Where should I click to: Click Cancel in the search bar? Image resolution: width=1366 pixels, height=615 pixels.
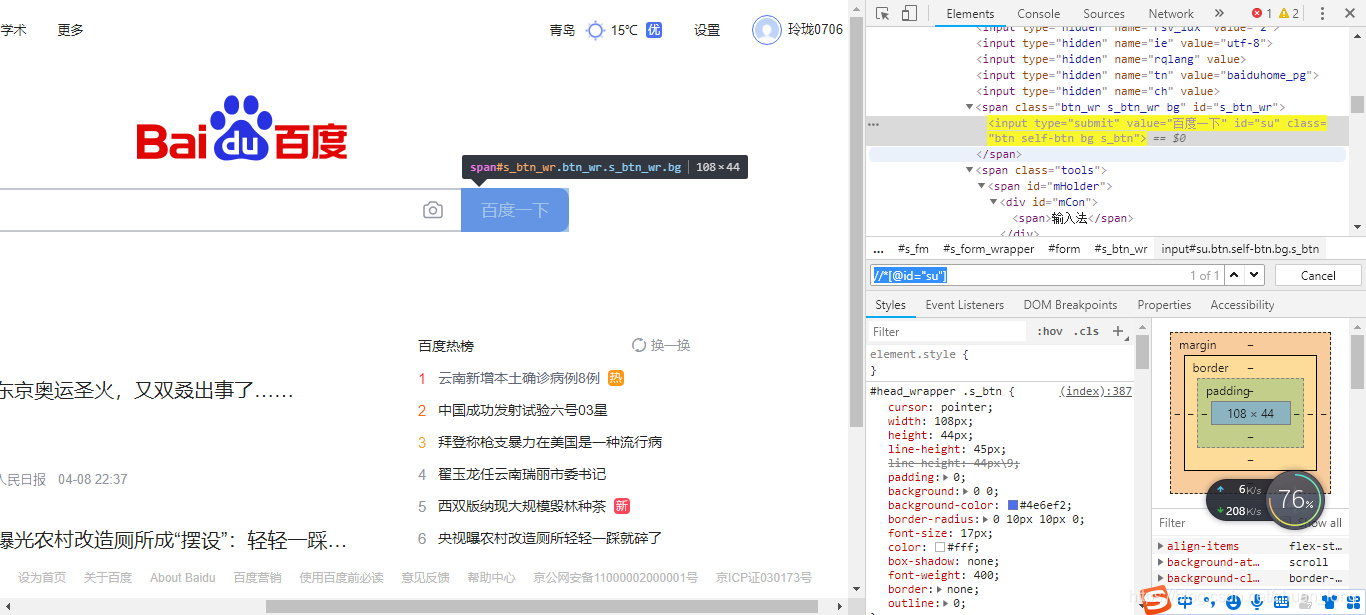click(1318, 275)
